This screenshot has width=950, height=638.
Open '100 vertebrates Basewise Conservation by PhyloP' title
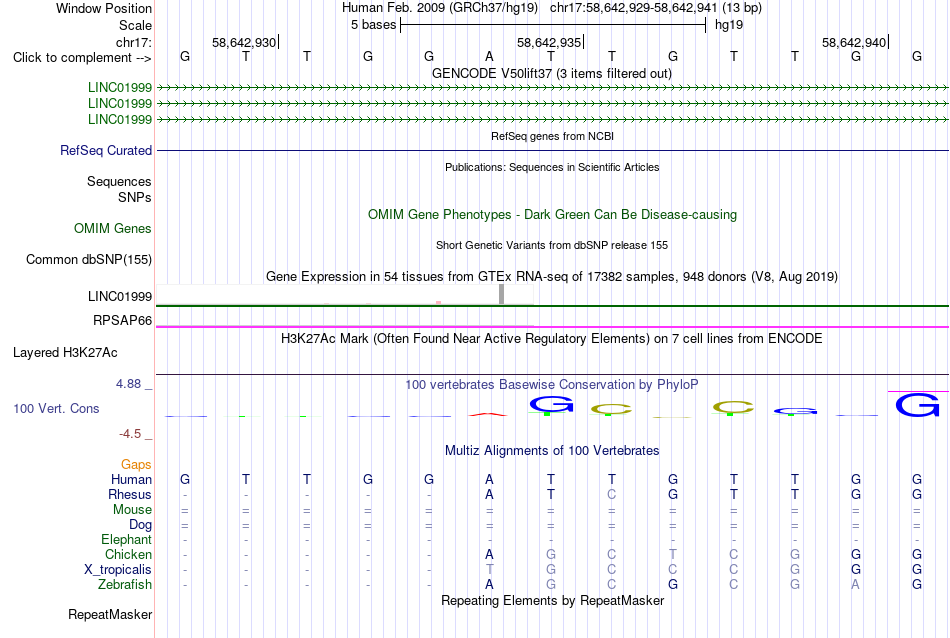click(x=551, y=385)
